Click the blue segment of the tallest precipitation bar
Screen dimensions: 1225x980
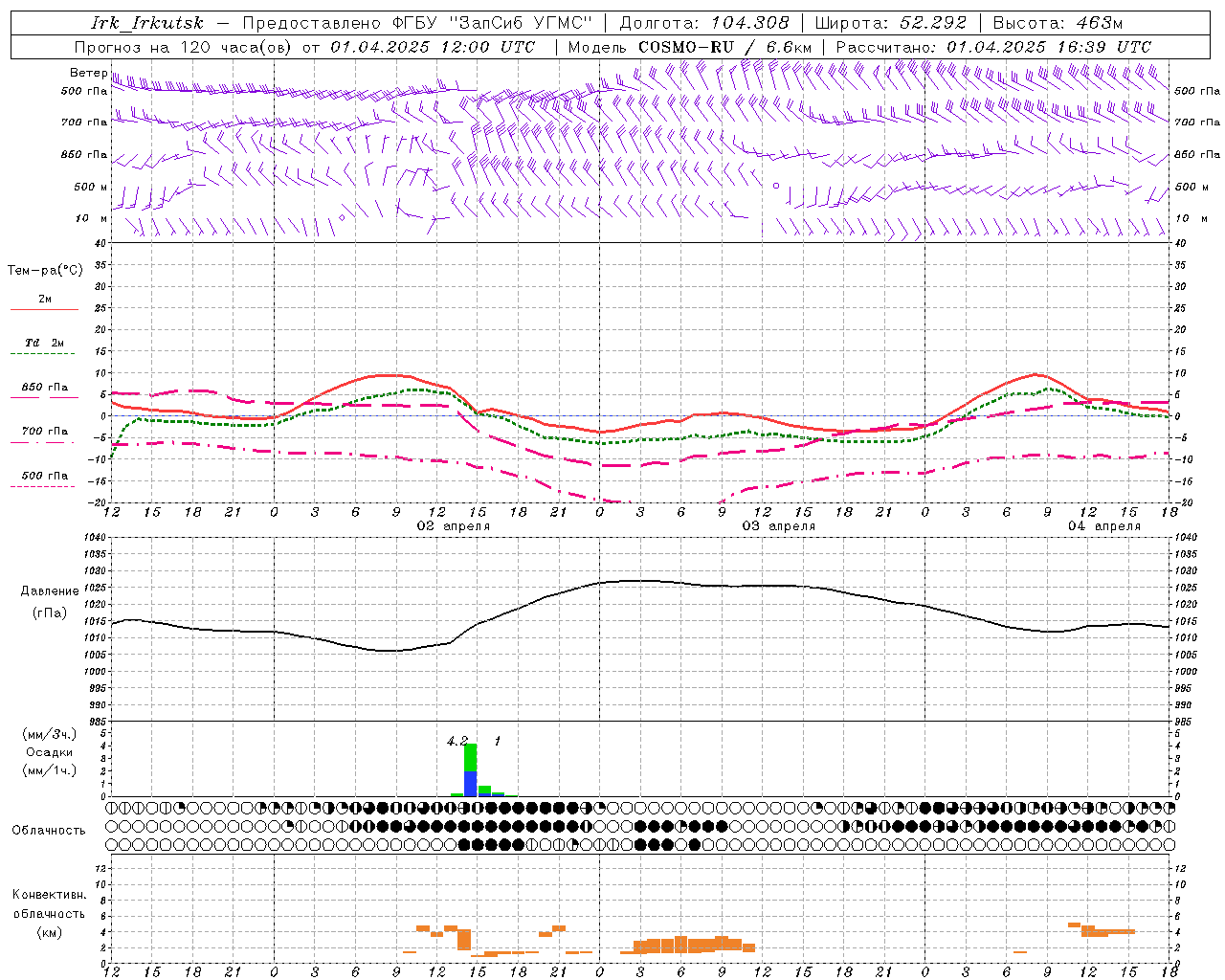coord(470,784)
